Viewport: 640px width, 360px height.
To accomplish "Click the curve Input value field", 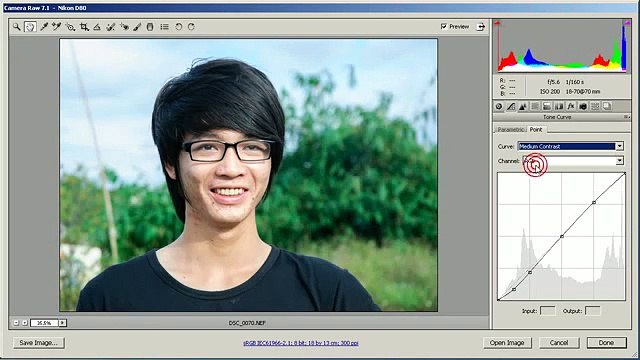I will pyautogui.click(x=548, y=311).
